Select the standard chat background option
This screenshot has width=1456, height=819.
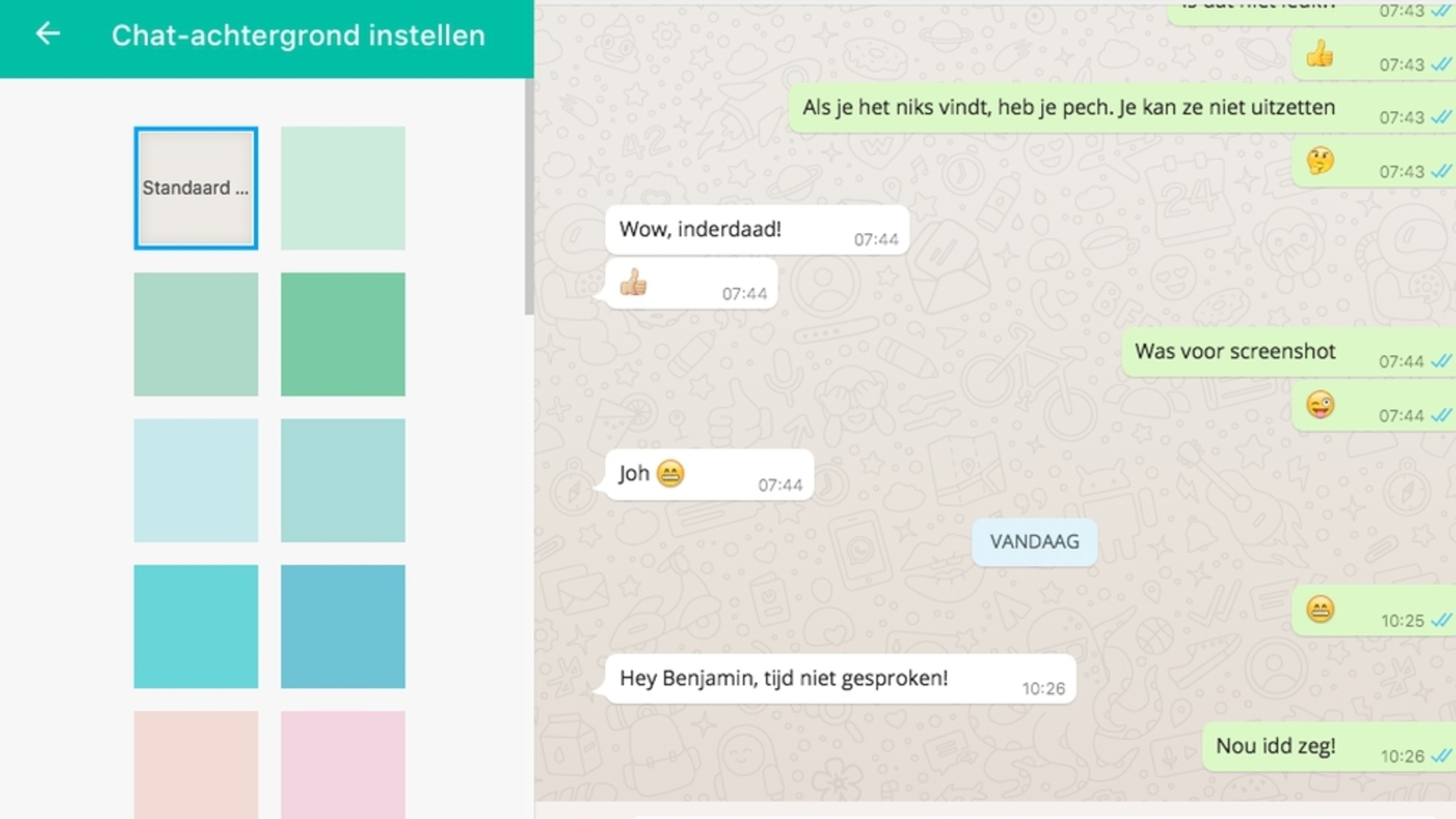tap(196, 187)
